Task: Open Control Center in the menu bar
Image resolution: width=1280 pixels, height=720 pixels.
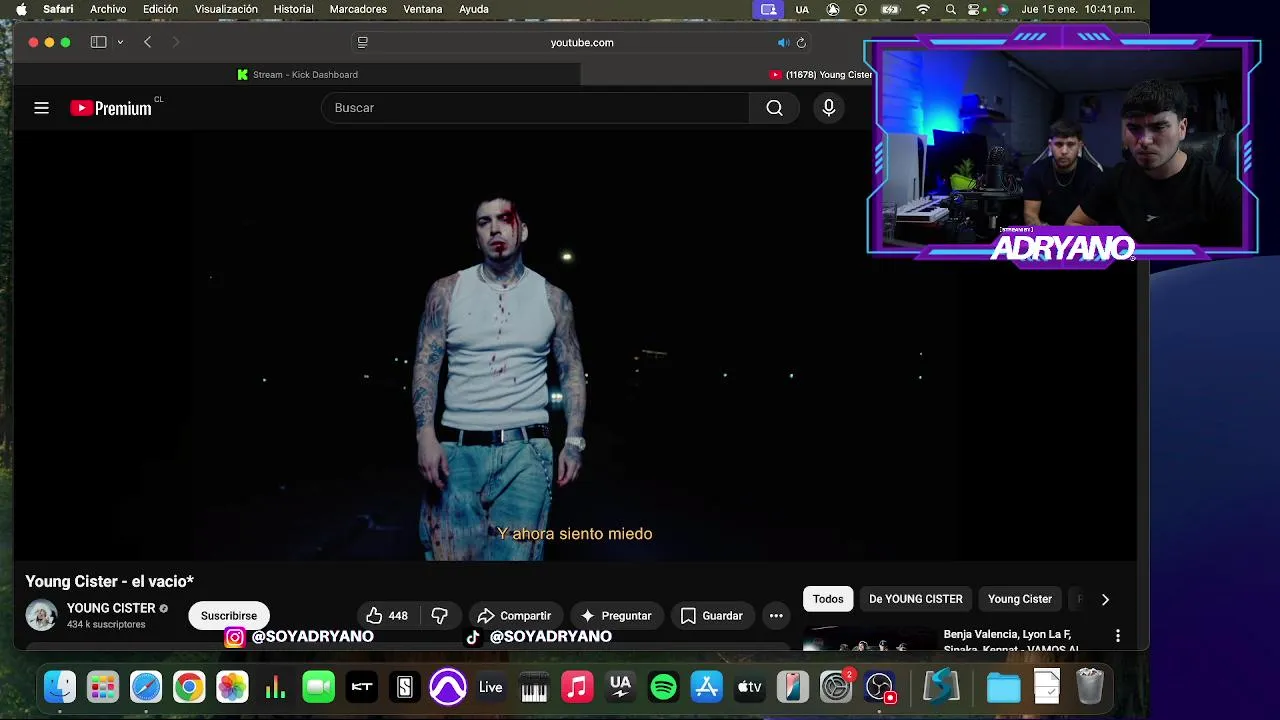Action: tap(975, 9)
